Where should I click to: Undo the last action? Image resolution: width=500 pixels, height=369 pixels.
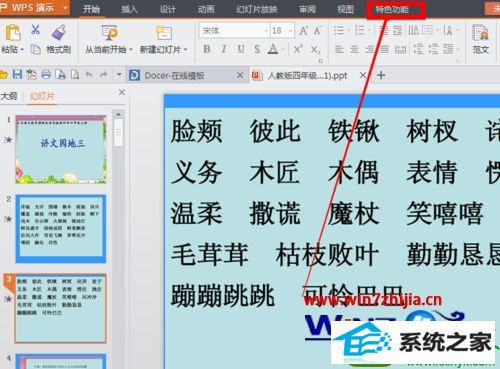pyautogui.click(x=89, y=75)
